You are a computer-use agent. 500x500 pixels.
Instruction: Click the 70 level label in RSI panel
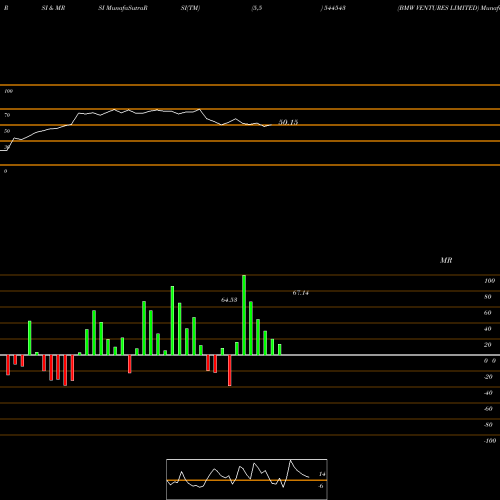(7, 115)
